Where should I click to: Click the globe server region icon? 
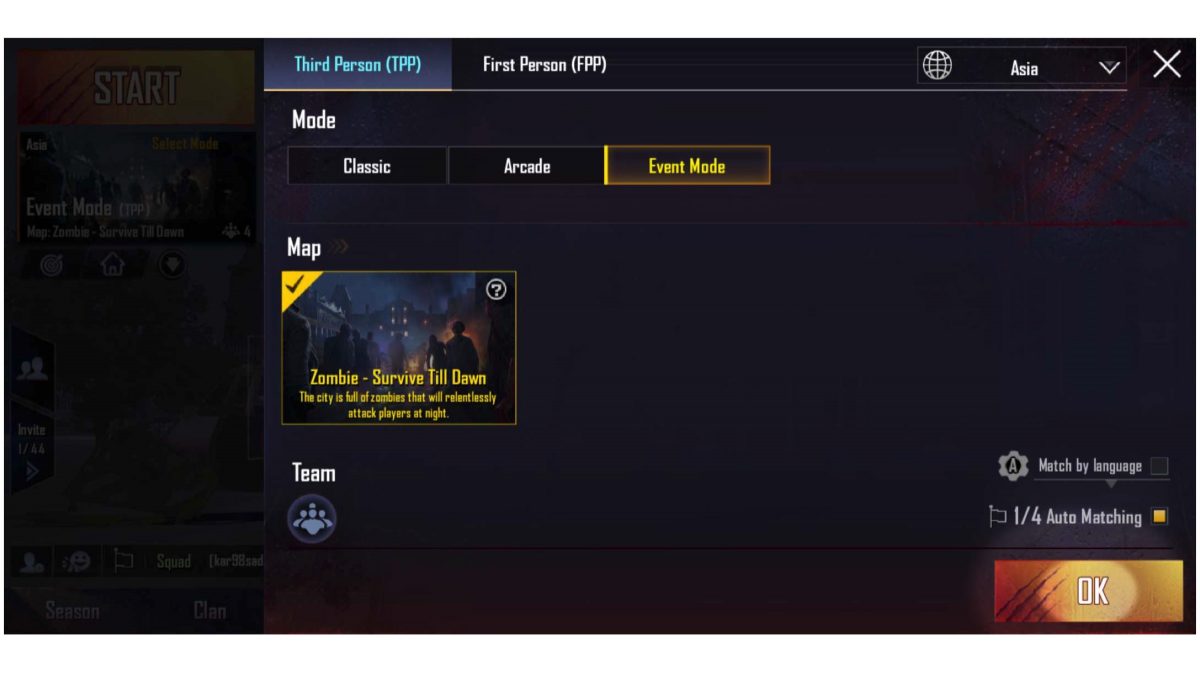(x=937, y=66)
